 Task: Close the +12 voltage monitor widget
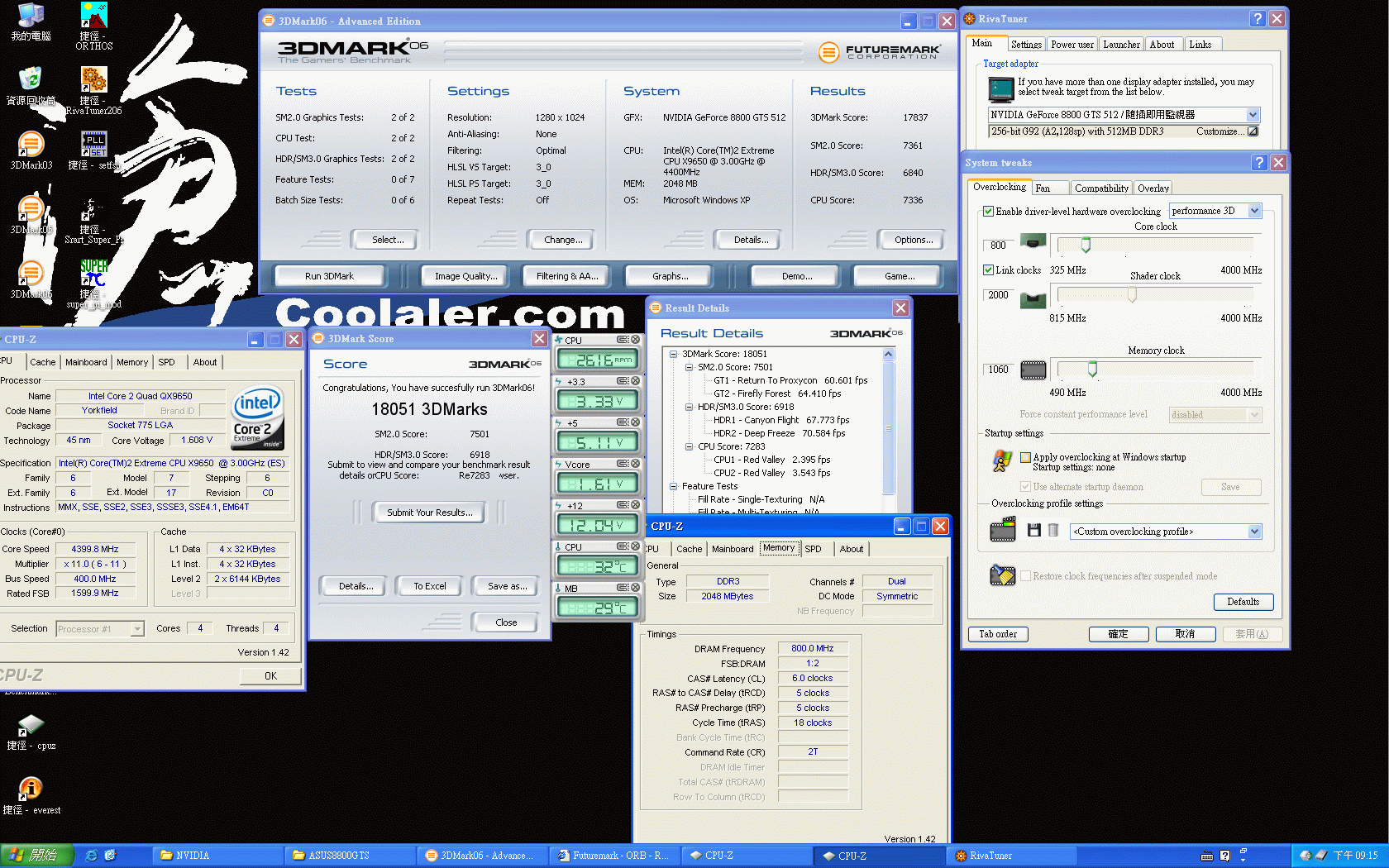(x=635, y=505)
